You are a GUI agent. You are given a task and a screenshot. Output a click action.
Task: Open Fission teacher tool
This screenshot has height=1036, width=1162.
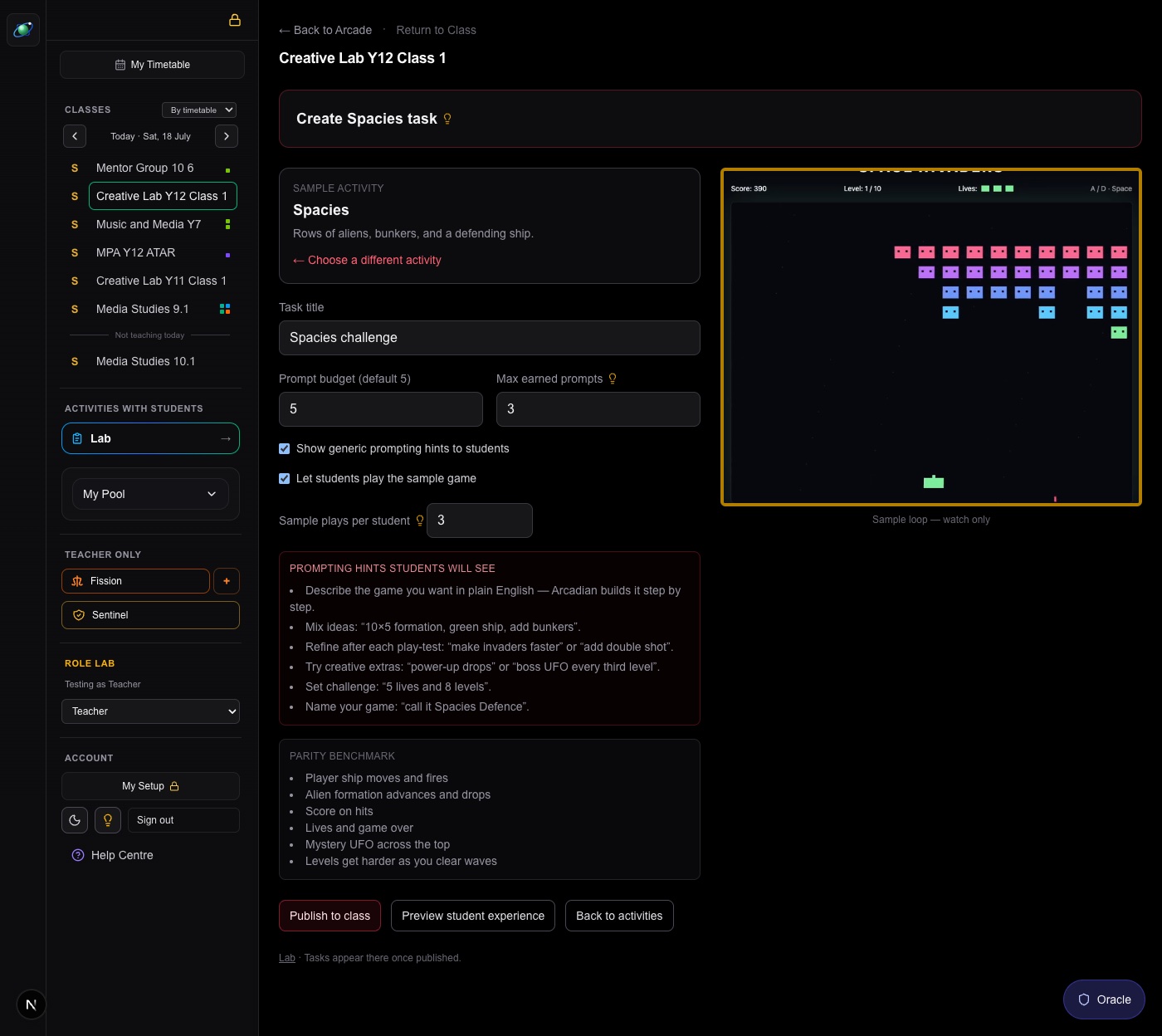[135, 581]
